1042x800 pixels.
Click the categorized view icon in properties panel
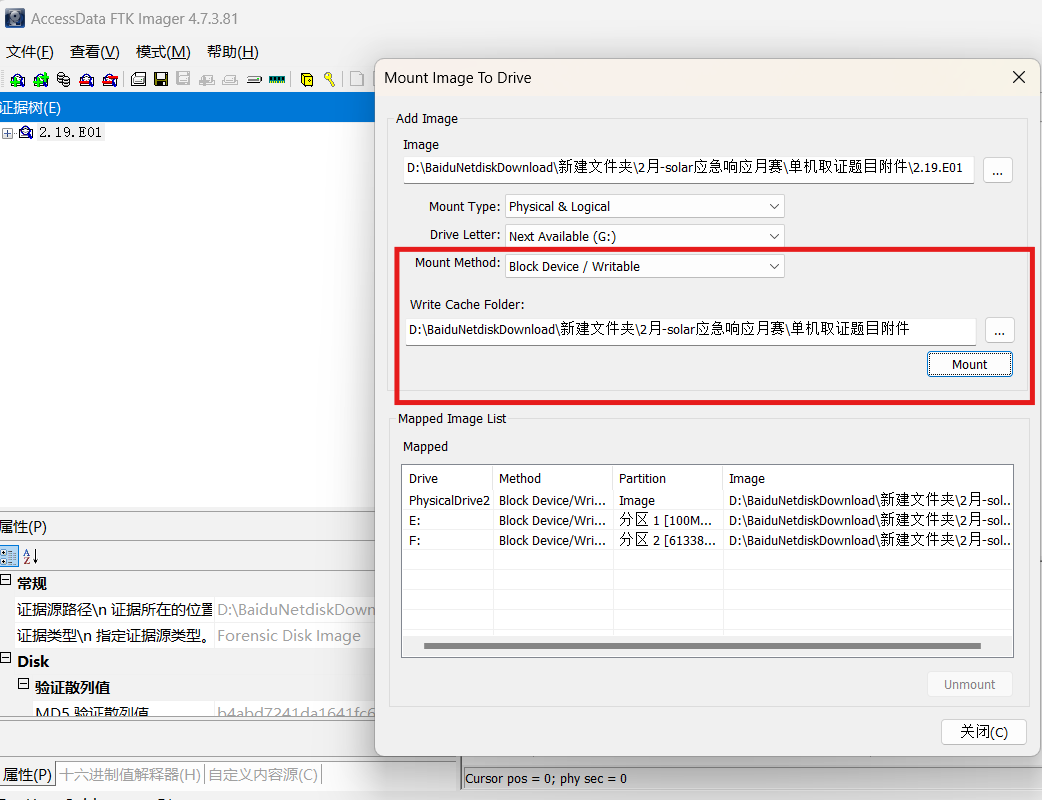click(9, 556)
